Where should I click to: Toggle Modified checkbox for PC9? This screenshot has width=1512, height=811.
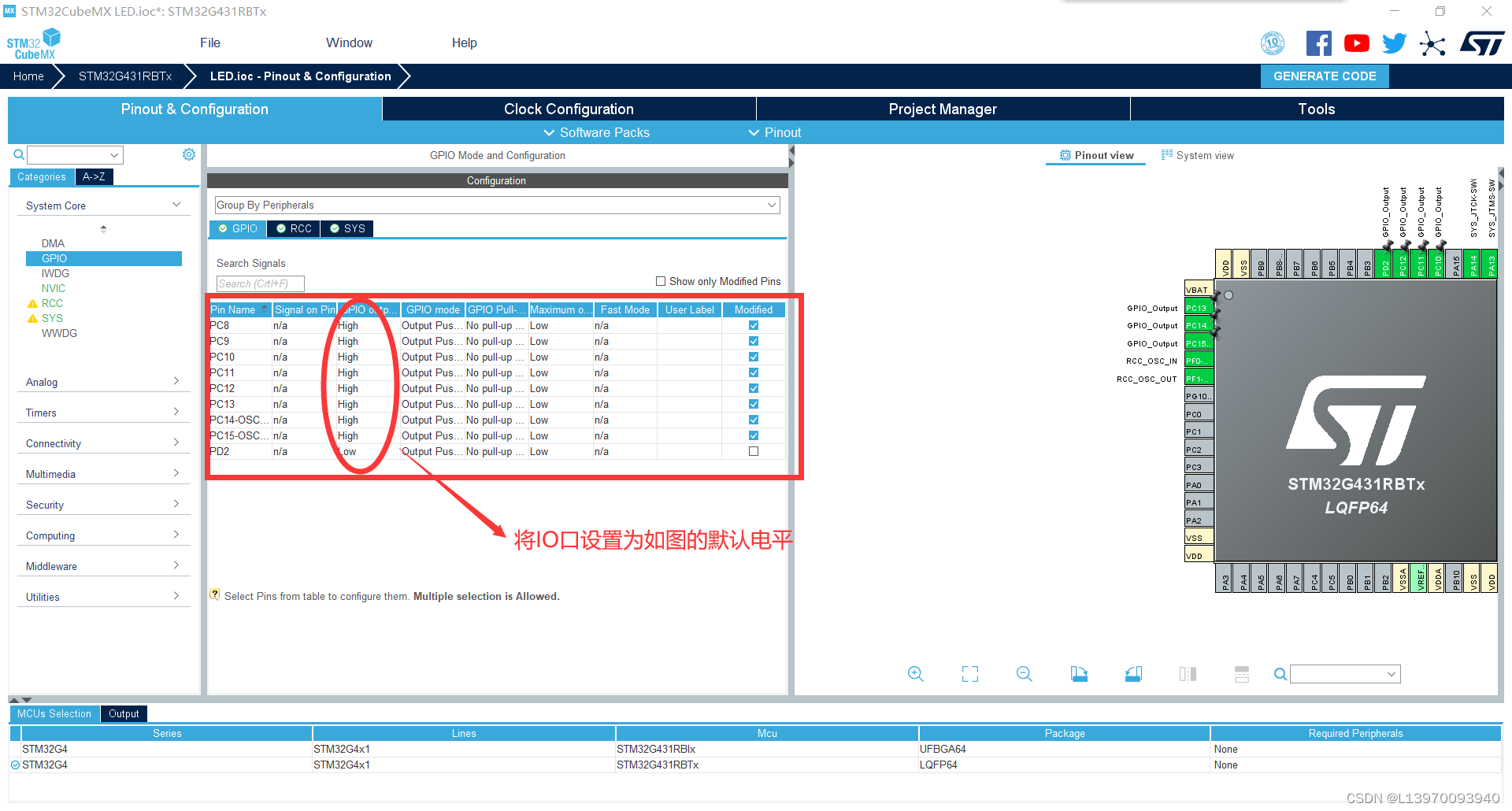pyautogui.click(x=754, y=341)
